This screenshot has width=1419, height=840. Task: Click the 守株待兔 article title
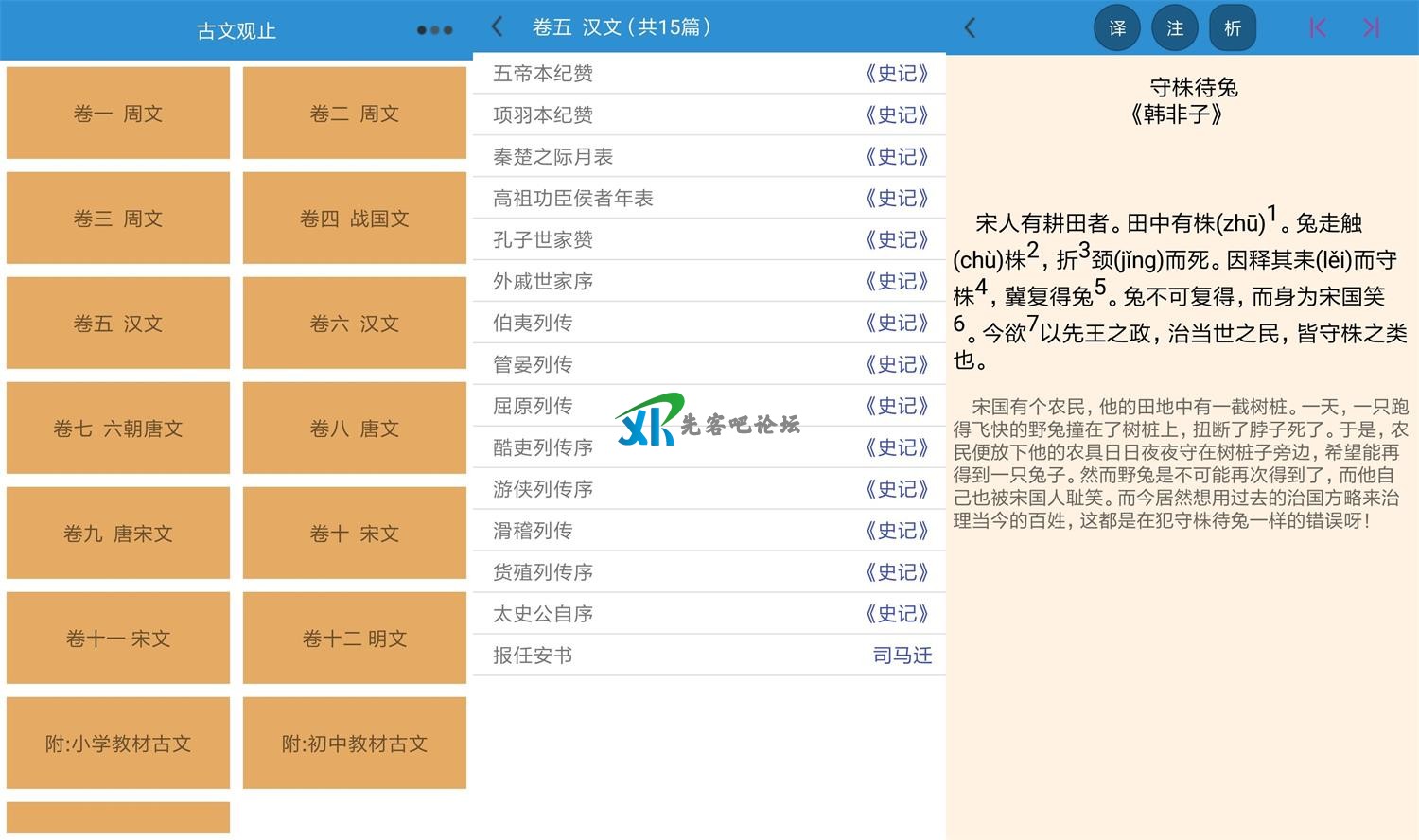tap(1194, 88)
